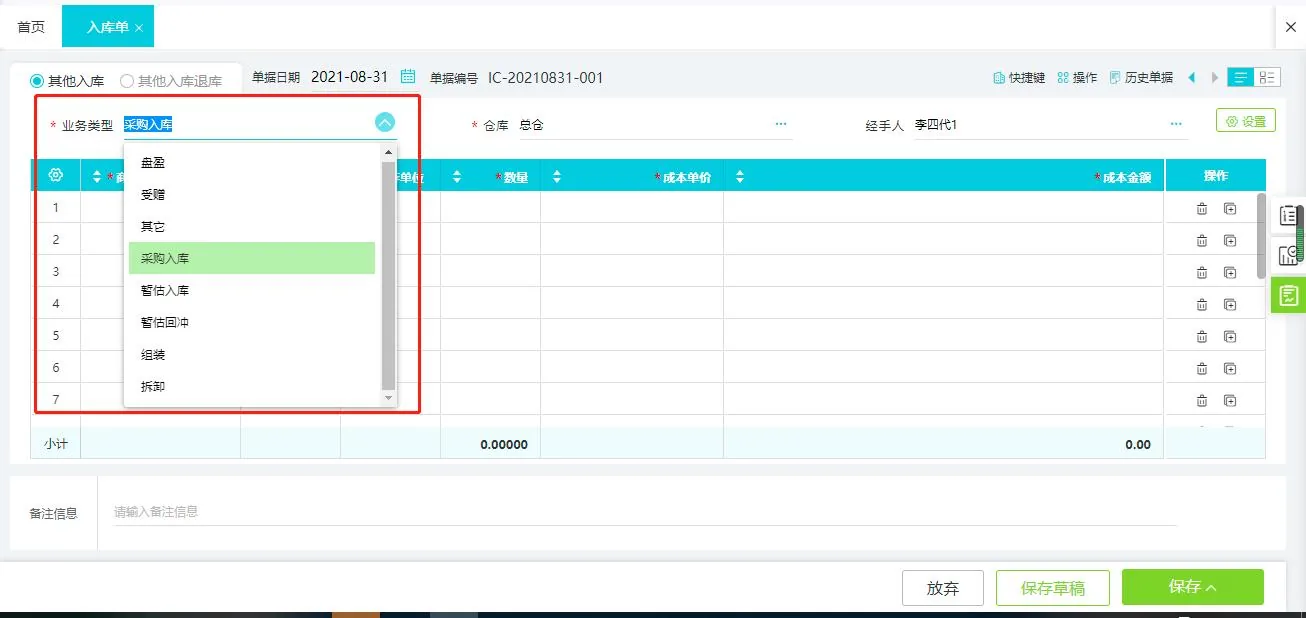The width and height of the screenshot is (1306, 618).
Task: Sort by the 成本单价 column arrows
Action: [557, 177]
